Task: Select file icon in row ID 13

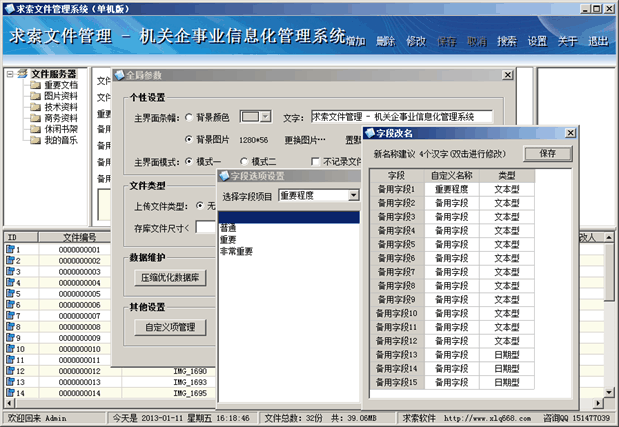Action: tap(10, 382)
